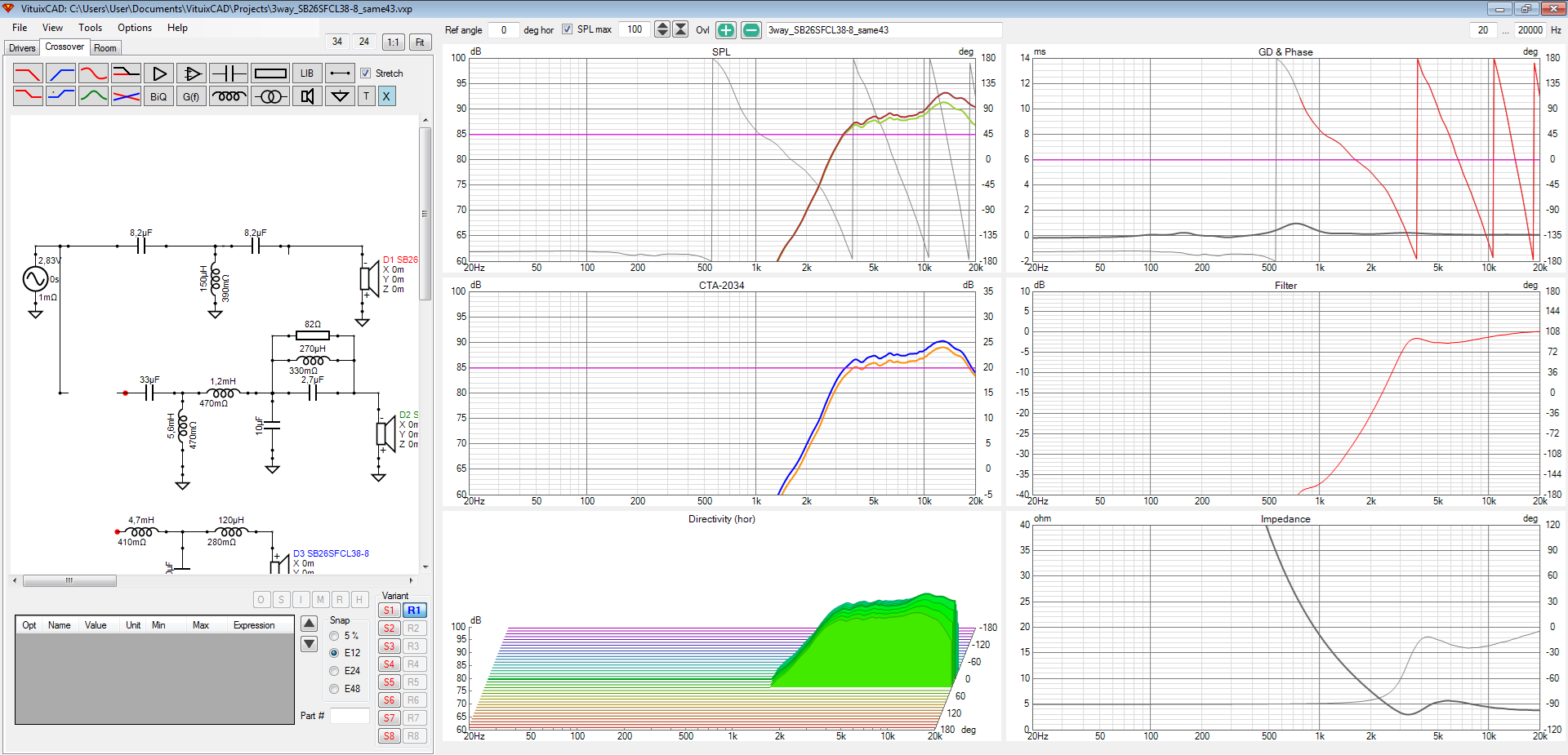Select the 5 % snap option
Viewport: 1568px width, 755px height.
pyautogui.click(x=334, y=636)
